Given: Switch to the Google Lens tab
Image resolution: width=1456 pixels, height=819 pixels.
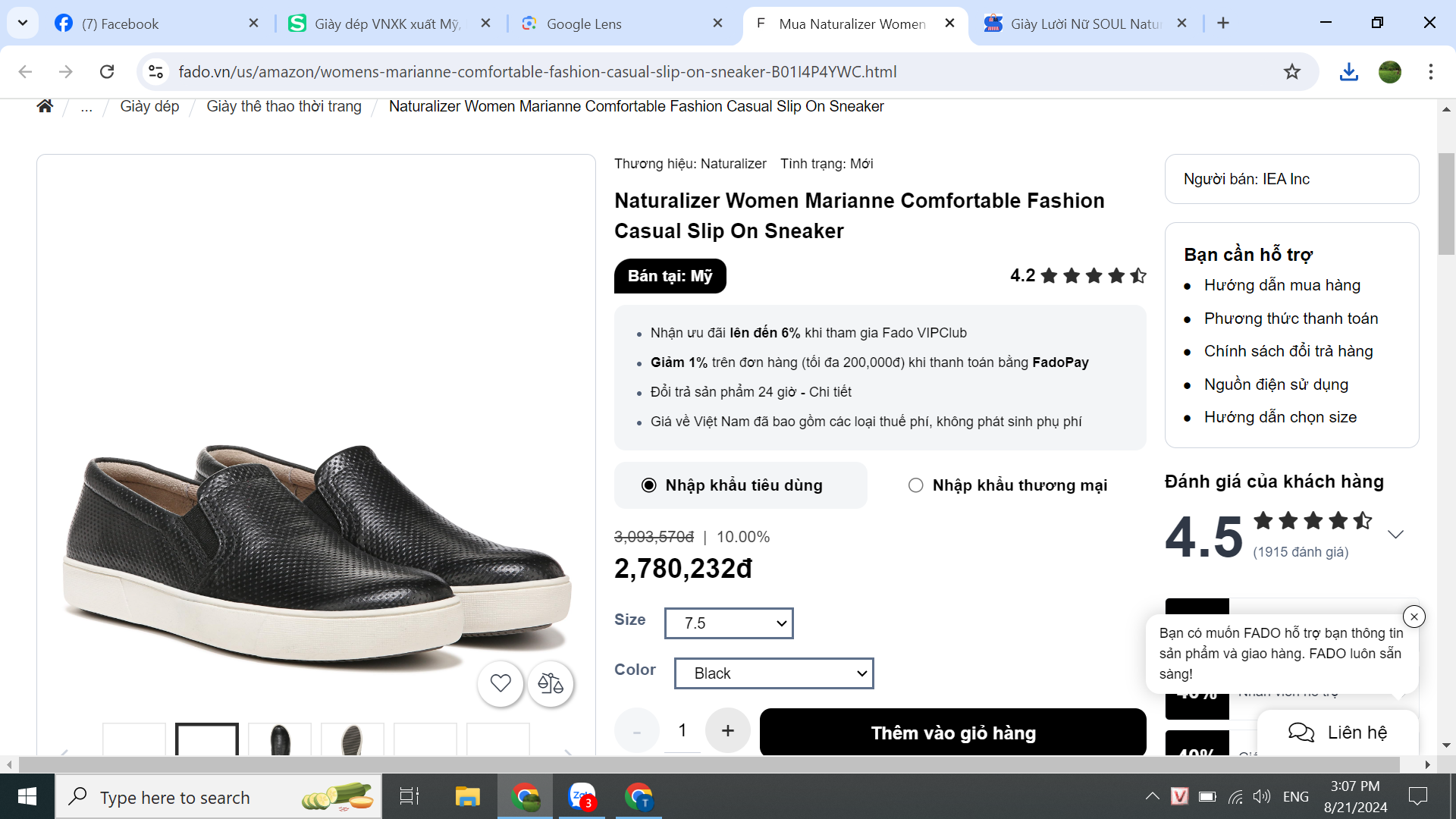Looking at the screenshot, I should (584, 24).
